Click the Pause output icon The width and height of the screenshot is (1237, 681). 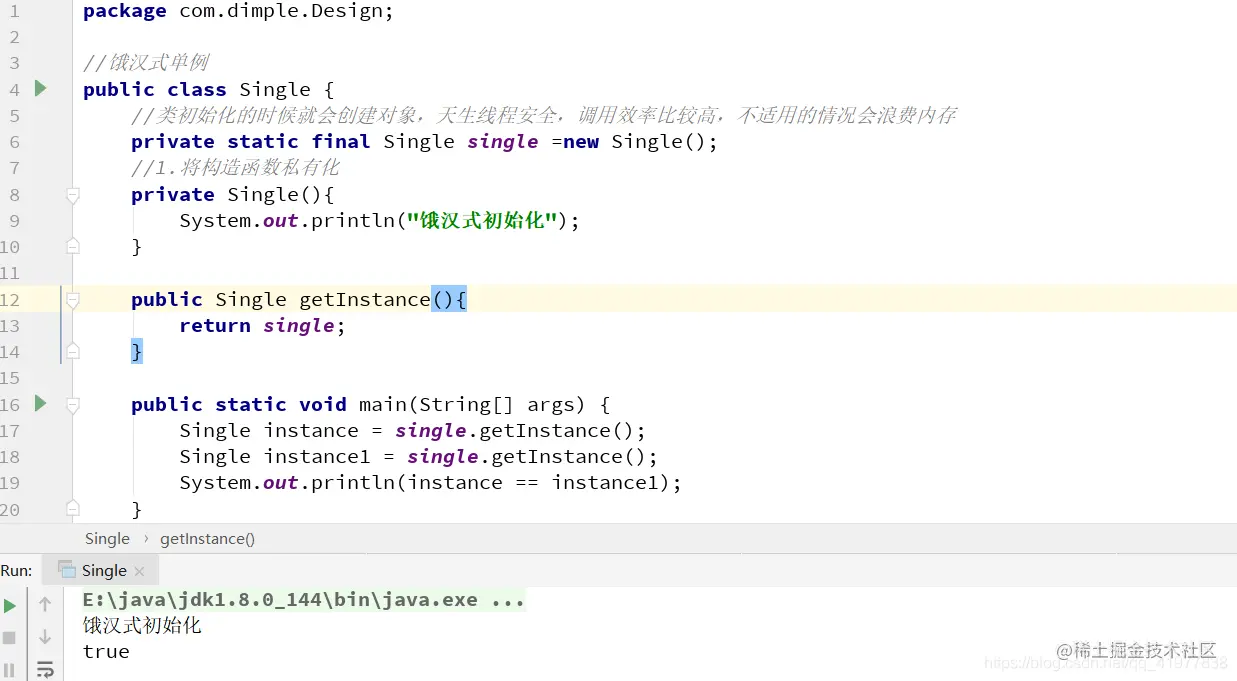click(10, 669)
